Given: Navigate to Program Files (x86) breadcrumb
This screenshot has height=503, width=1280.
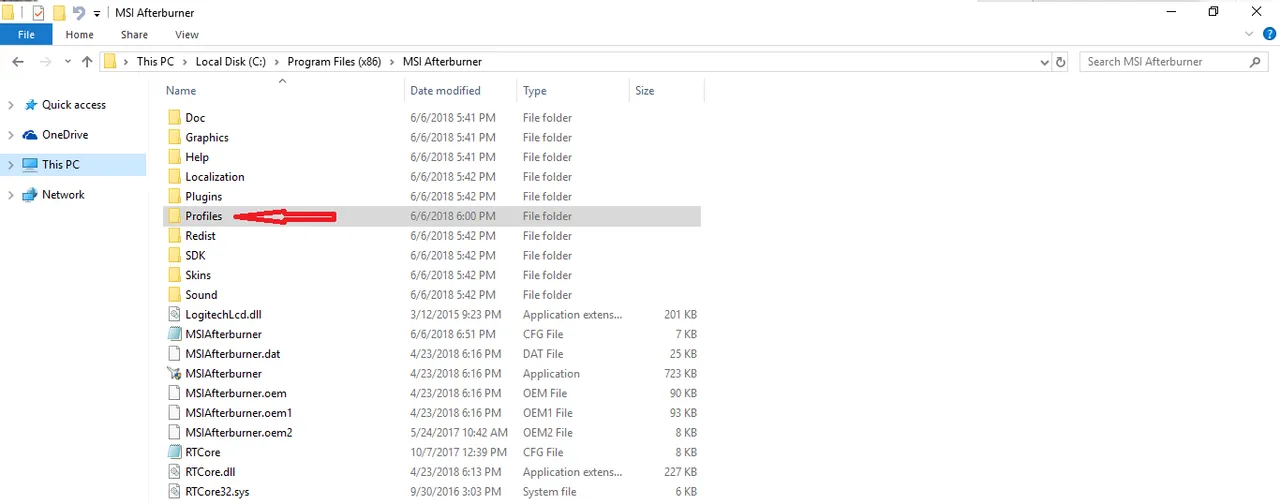Looking at the screenshot, I should [336, 62].
